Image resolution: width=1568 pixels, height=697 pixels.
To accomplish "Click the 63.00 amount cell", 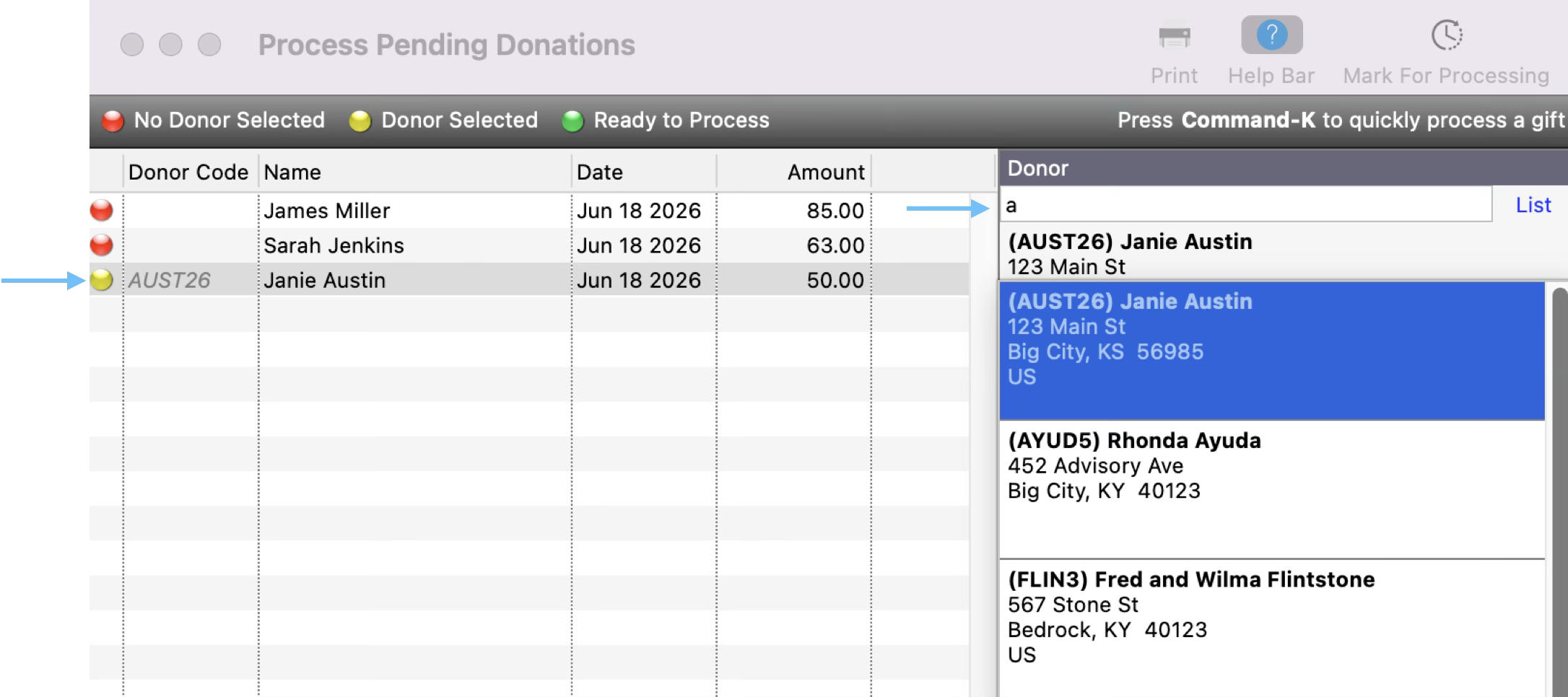I will [793, 245].
